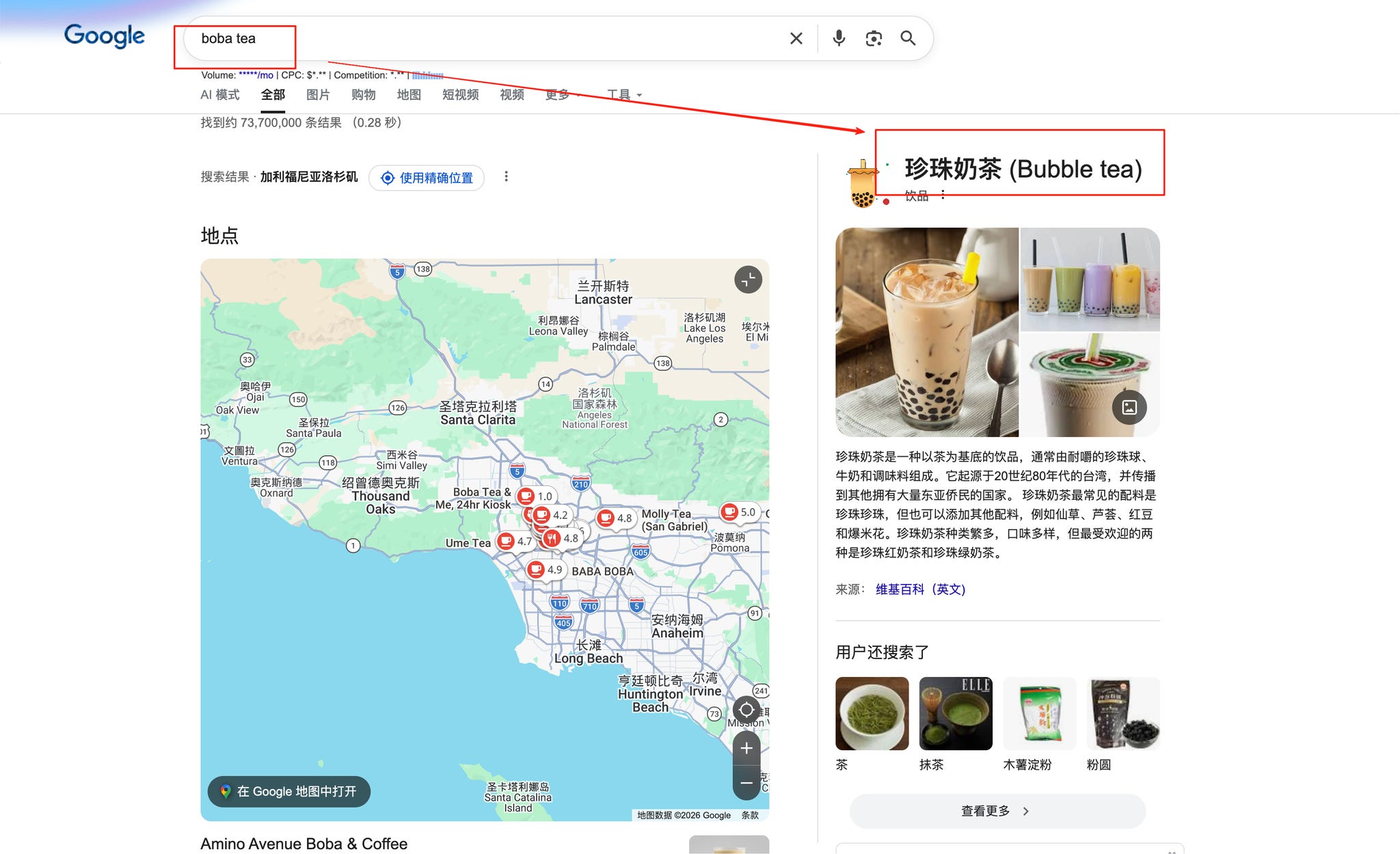Image resolution: width=1400 pixels, height=854 pixels.
Task: Switch to the 图片 images tab
Action: click(x=318, y=95)
